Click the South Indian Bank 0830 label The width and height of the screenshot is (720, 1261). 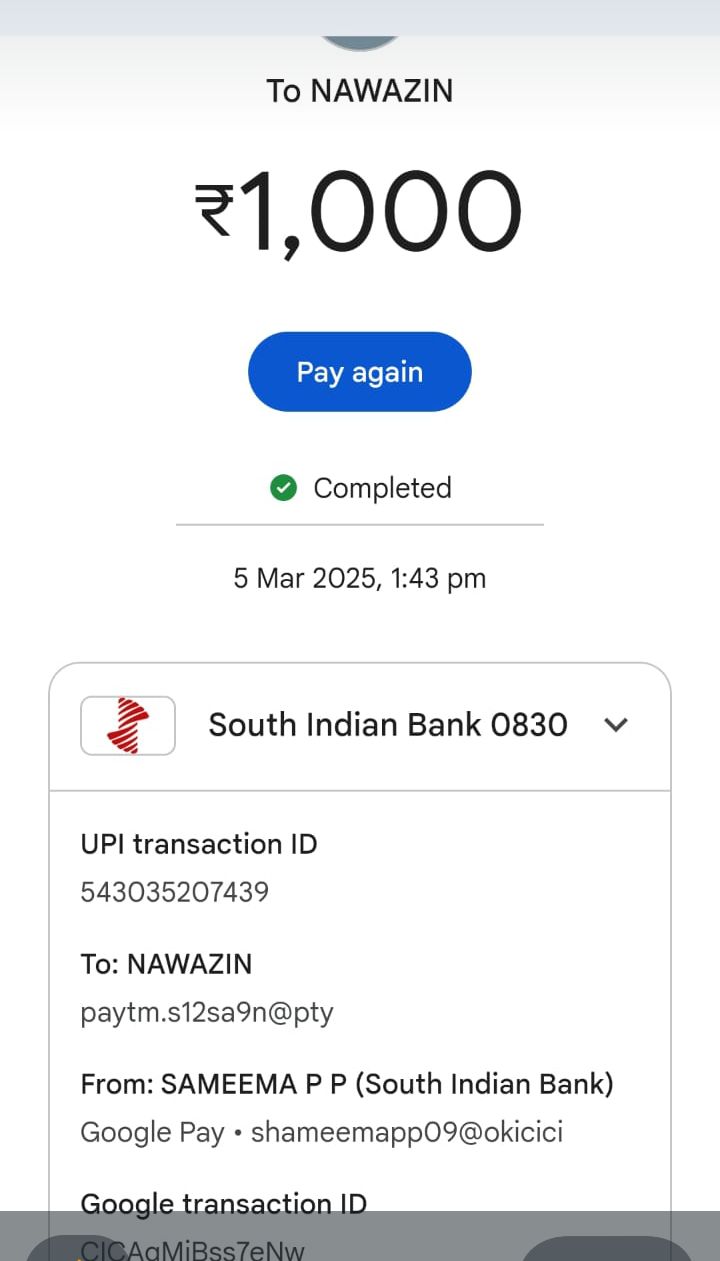(387, 725)
